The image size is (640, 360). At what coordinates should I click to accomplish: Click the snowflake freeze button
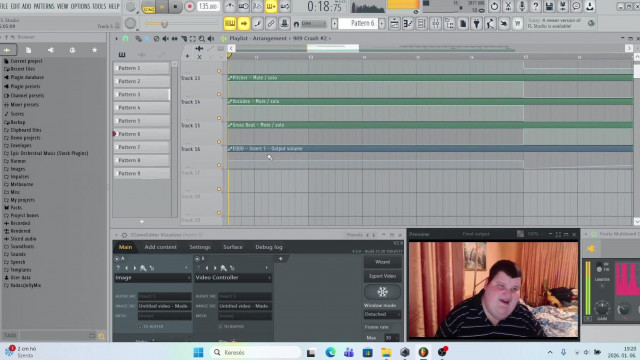click(x=382, y=292)
